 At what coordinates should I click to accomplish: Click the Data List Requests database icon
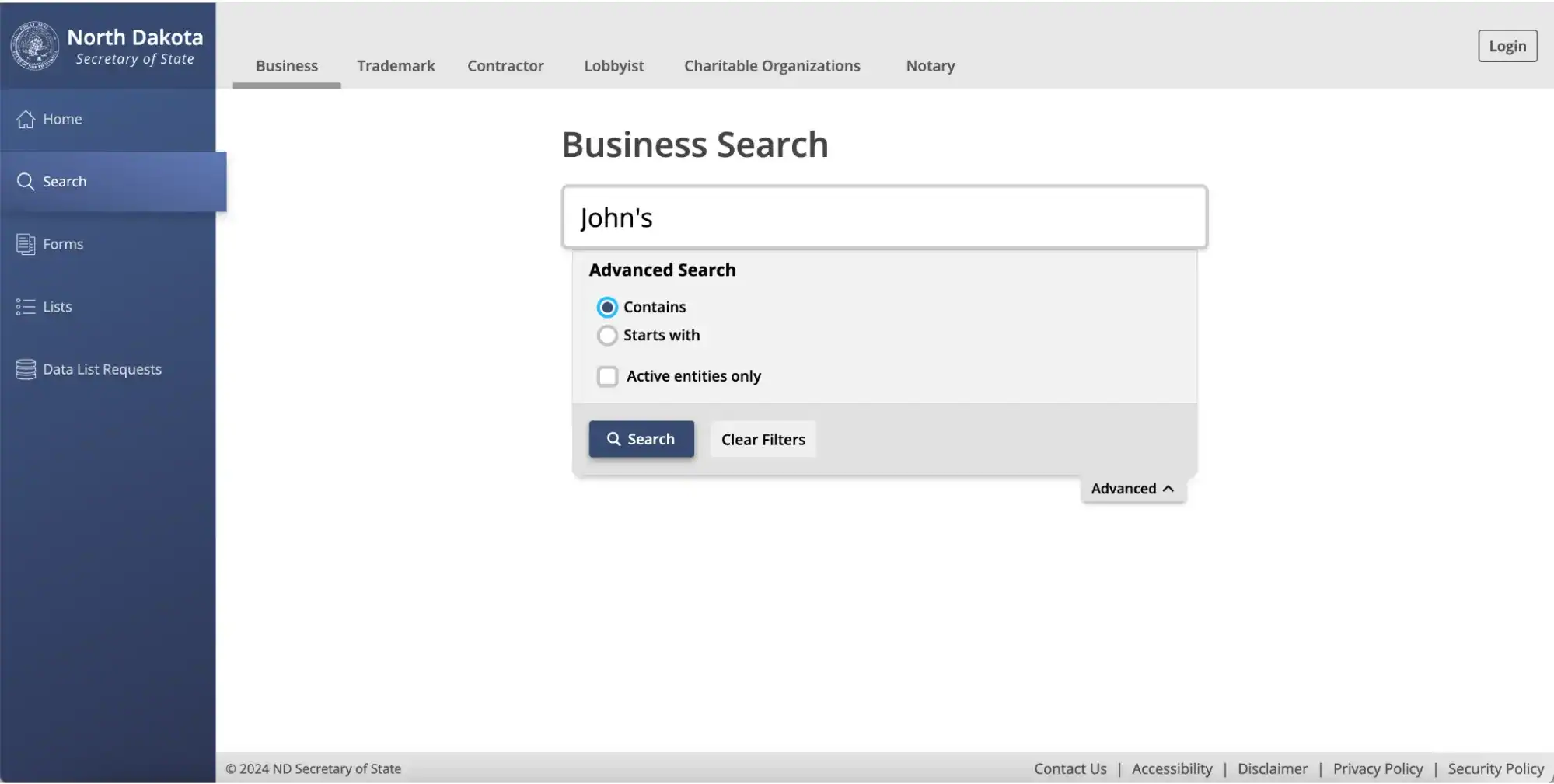pos(26,369)
